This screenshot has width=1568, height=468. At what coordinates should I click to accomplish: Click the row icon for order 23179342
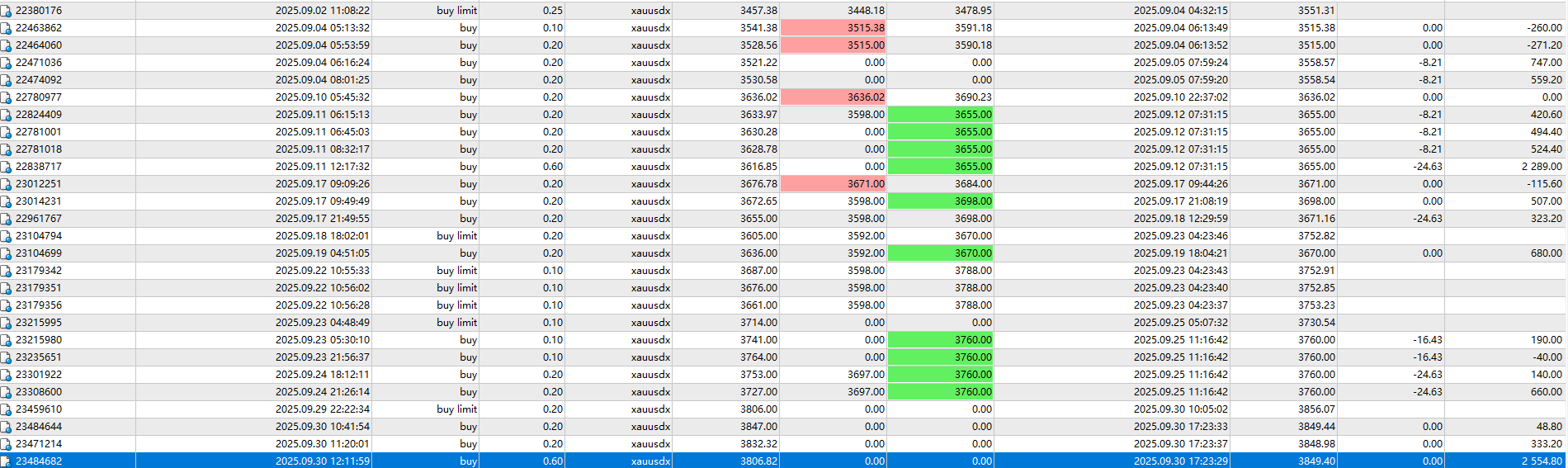point(6,271)
